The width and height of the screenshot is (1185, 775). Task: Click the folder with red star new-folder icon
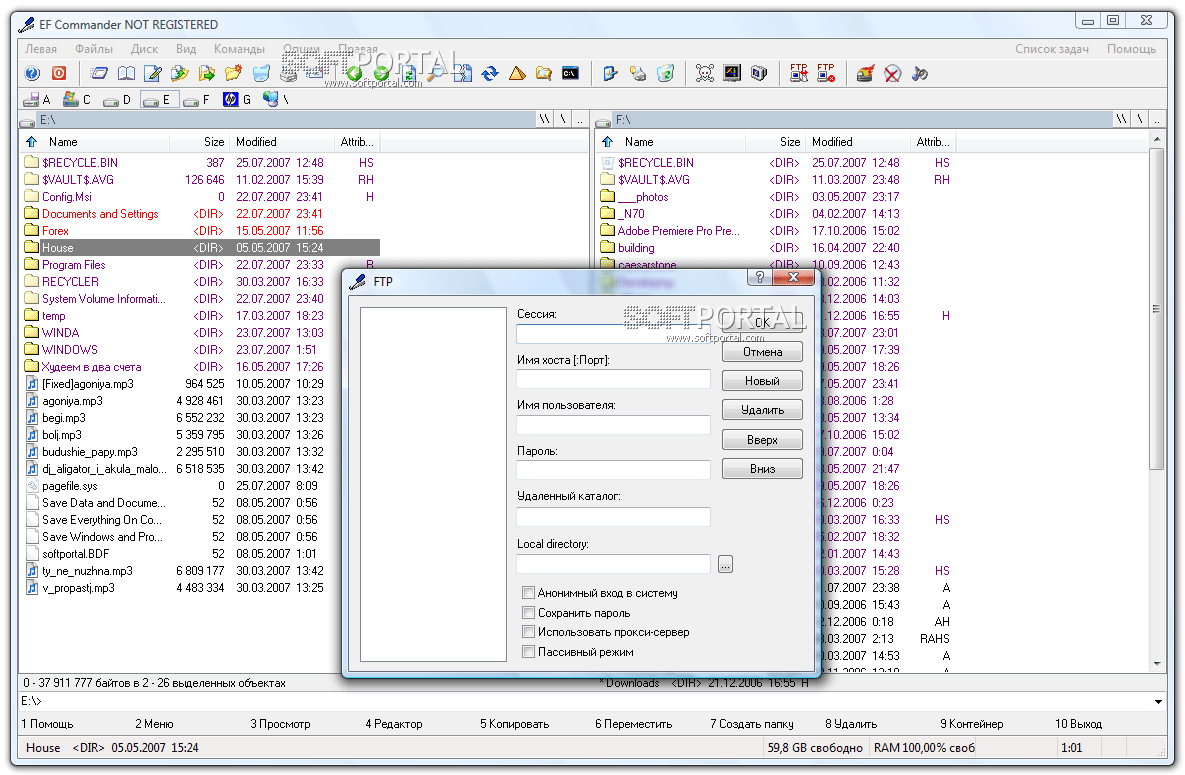234,73
